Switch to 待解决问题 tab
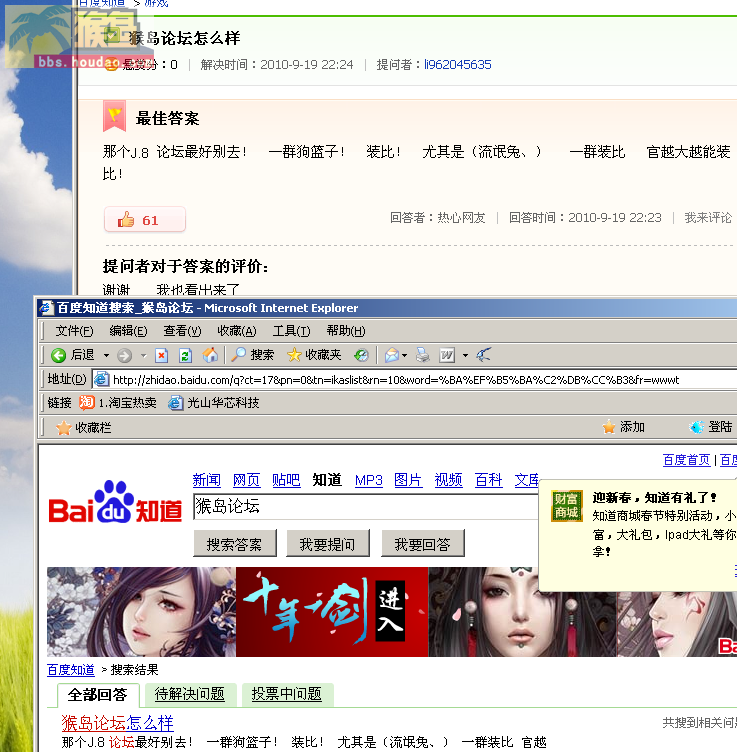The height and width of the screenshot is (752, 737). 190,694
